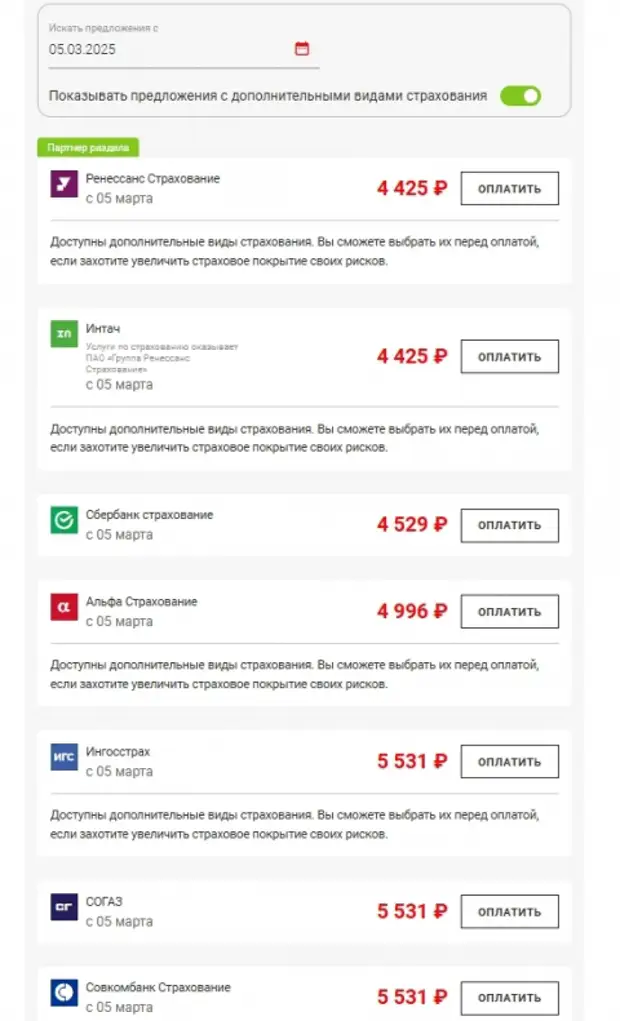Click the Интач company logo
620x1021 pixels.
tap(64, 334)
